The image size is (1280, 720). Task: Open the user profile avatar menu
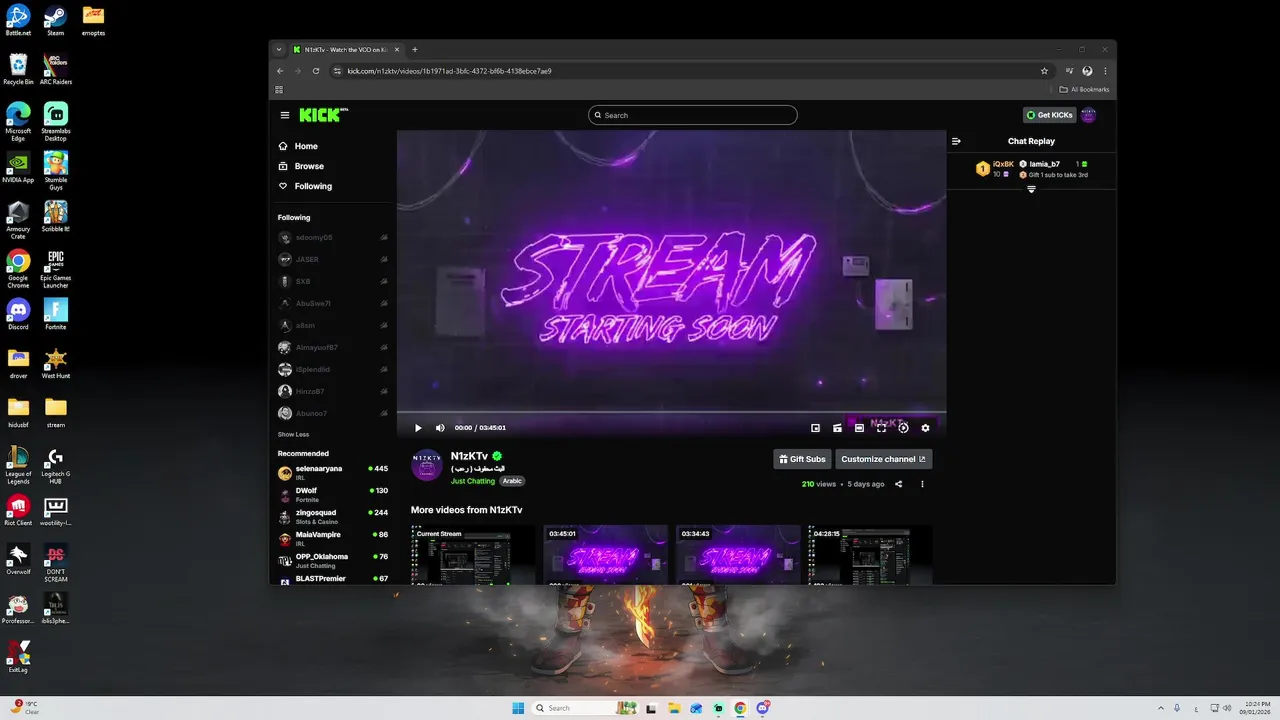pyautogui.click(x=1089, y=115)
